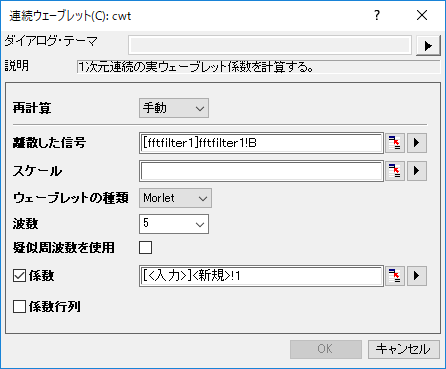Check the 係数行列 checkbox

pyautogui.click(x=19, y=306)
